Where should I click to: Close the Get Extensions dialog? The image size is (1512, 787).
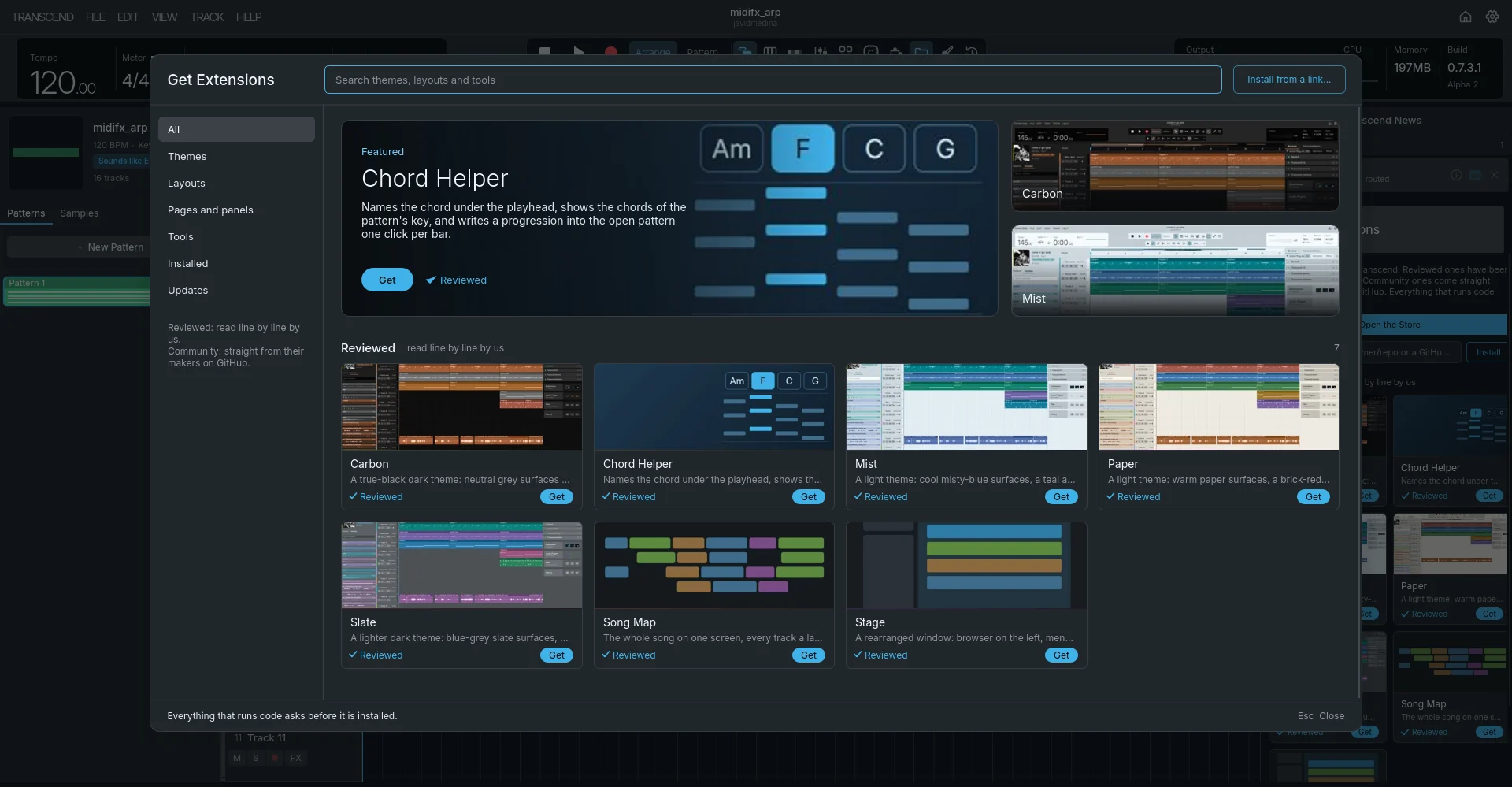1321,716
